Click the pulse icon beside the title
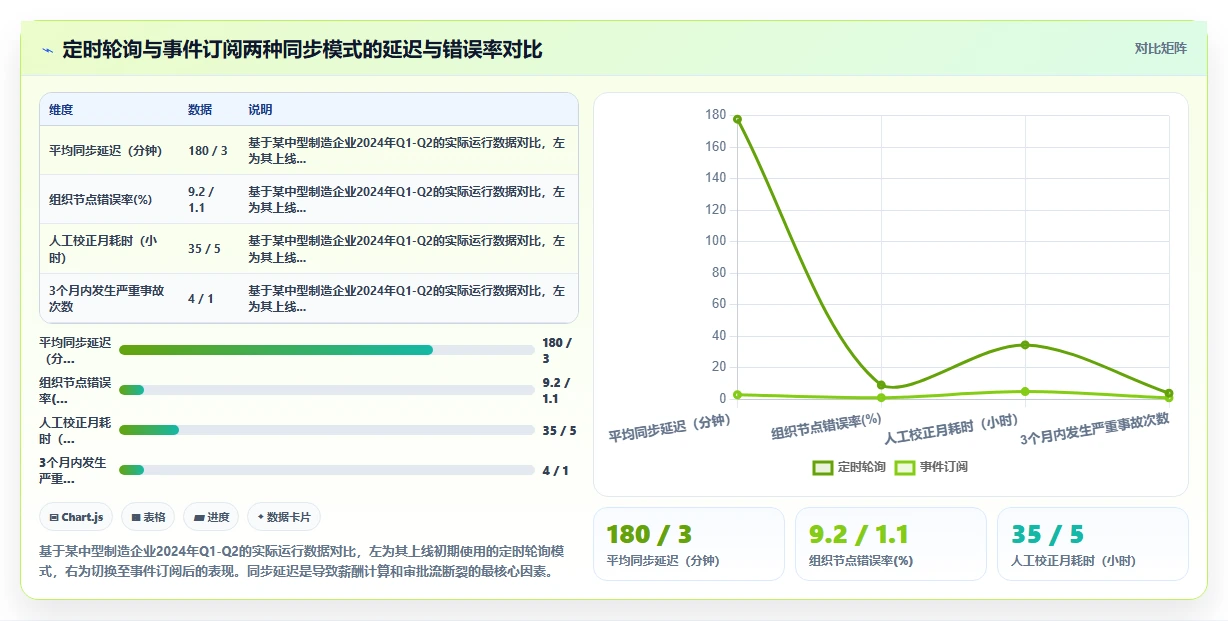Viewport: 1228px width, 621px height. pyautogui.click(x=47, y=50)
